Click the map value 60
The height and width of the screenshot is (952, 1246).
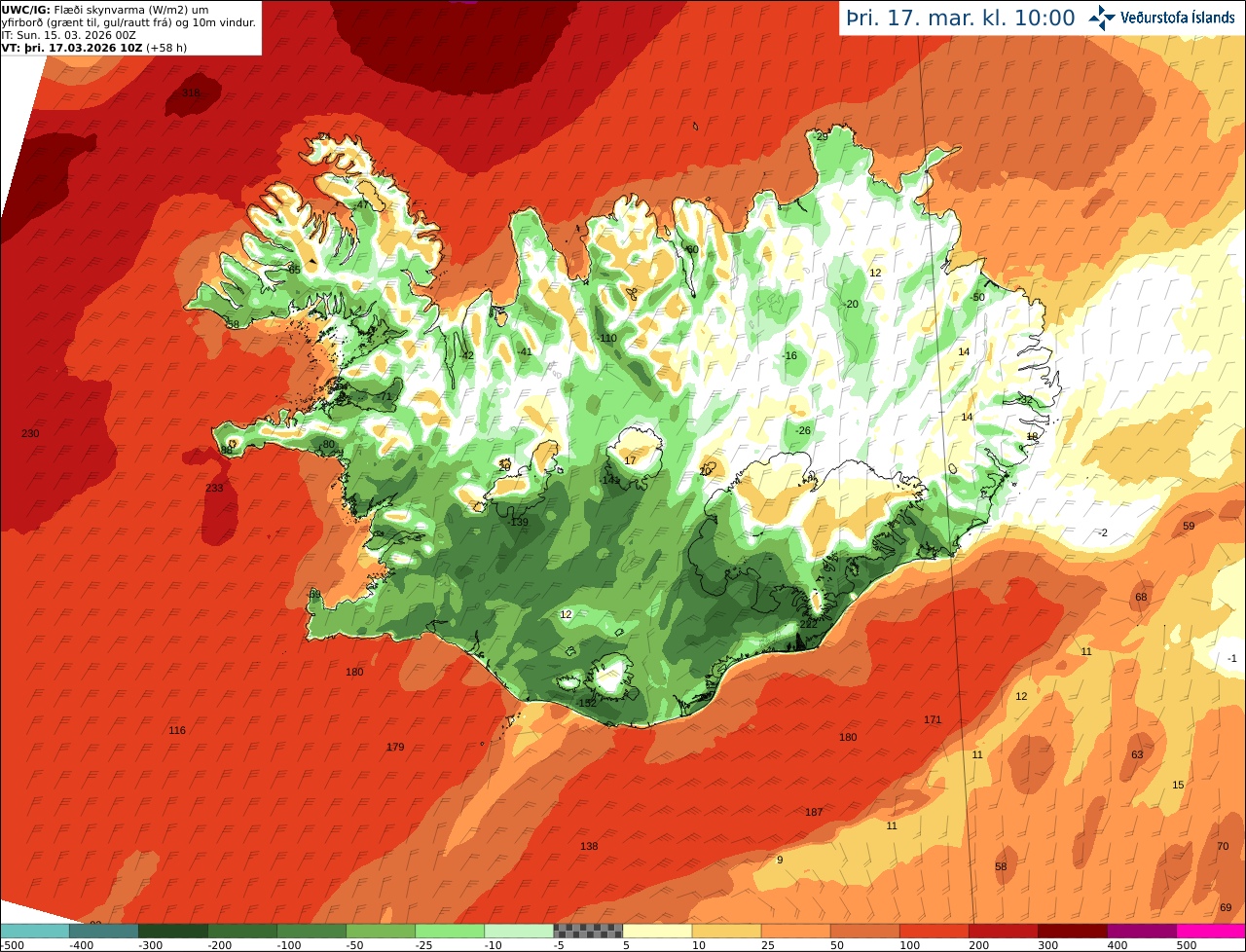692,249
